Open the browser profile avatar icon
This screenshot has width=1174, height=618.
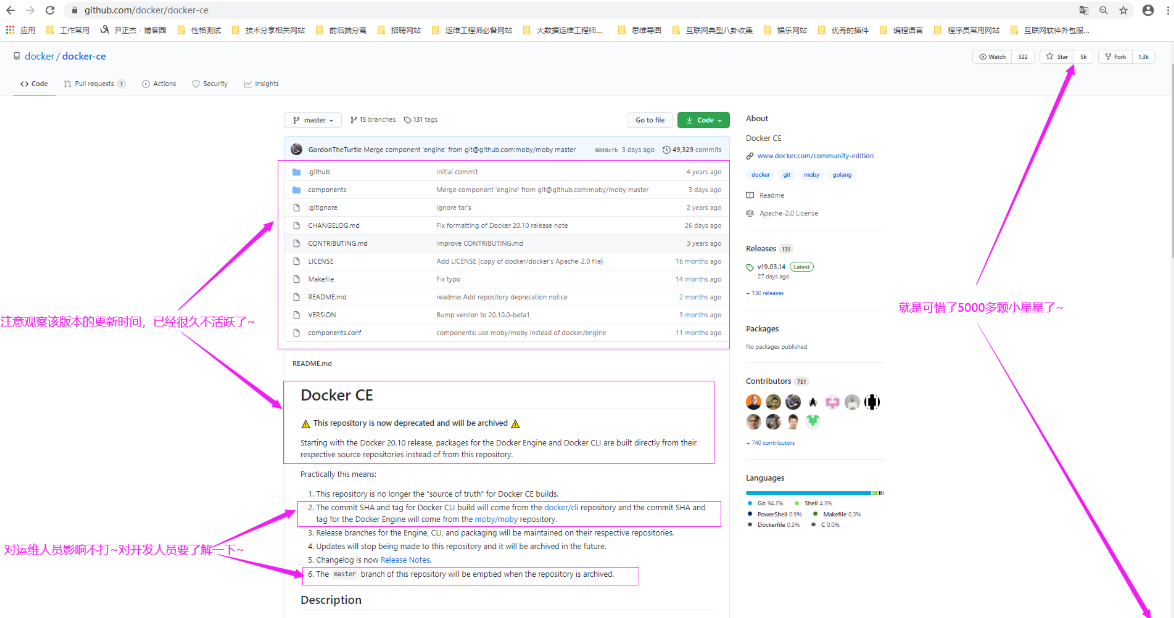point(1148,10)
